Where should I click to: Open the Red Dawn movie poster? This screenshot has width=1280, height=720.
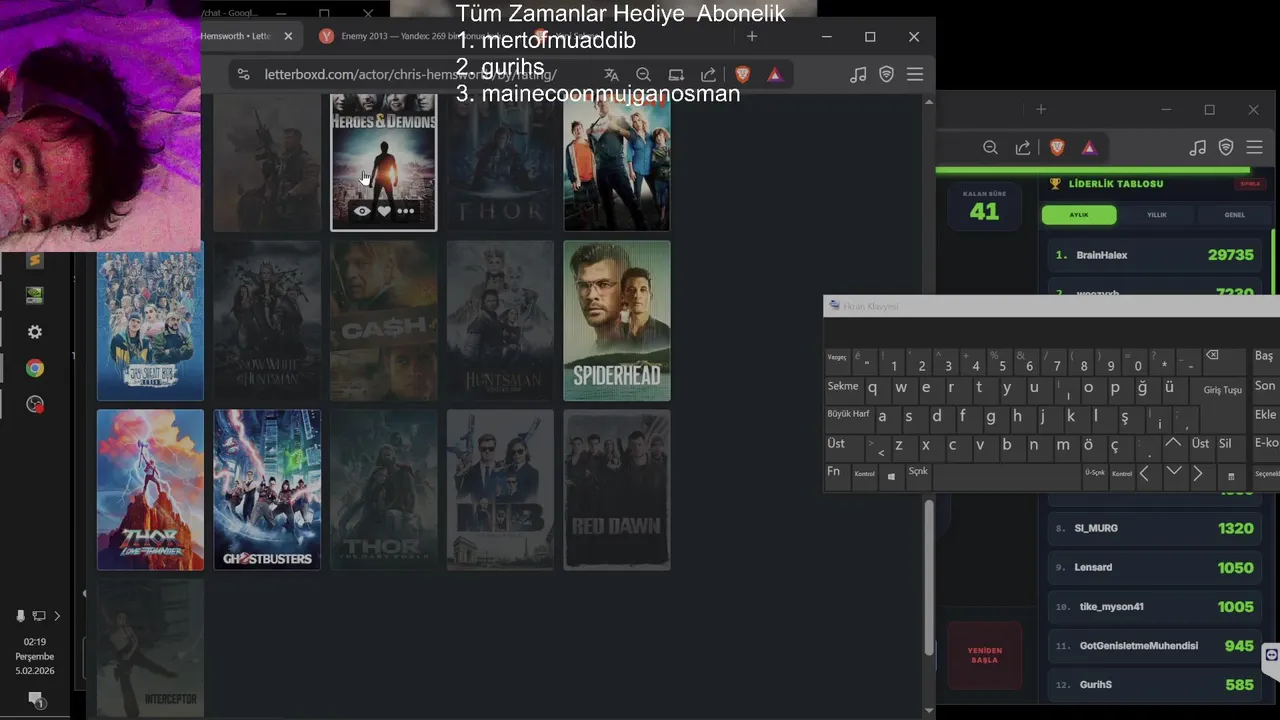click(x=617, y=490)
